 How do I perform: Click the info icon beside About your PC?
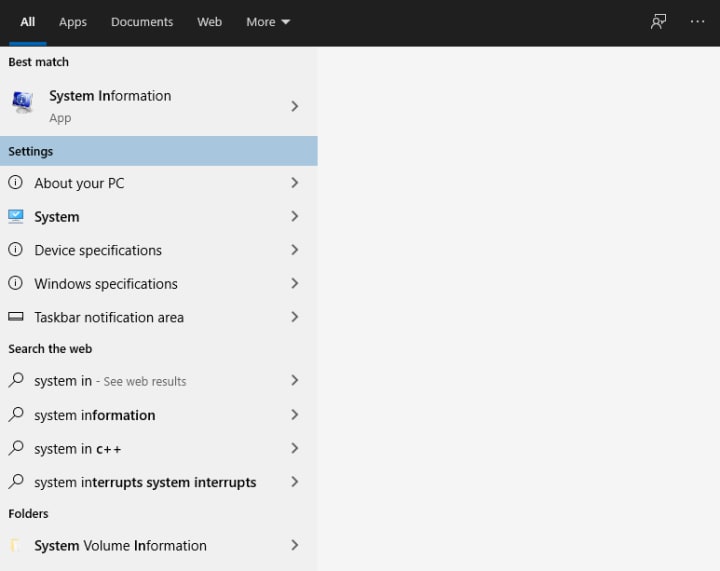(x=15, y=183)
